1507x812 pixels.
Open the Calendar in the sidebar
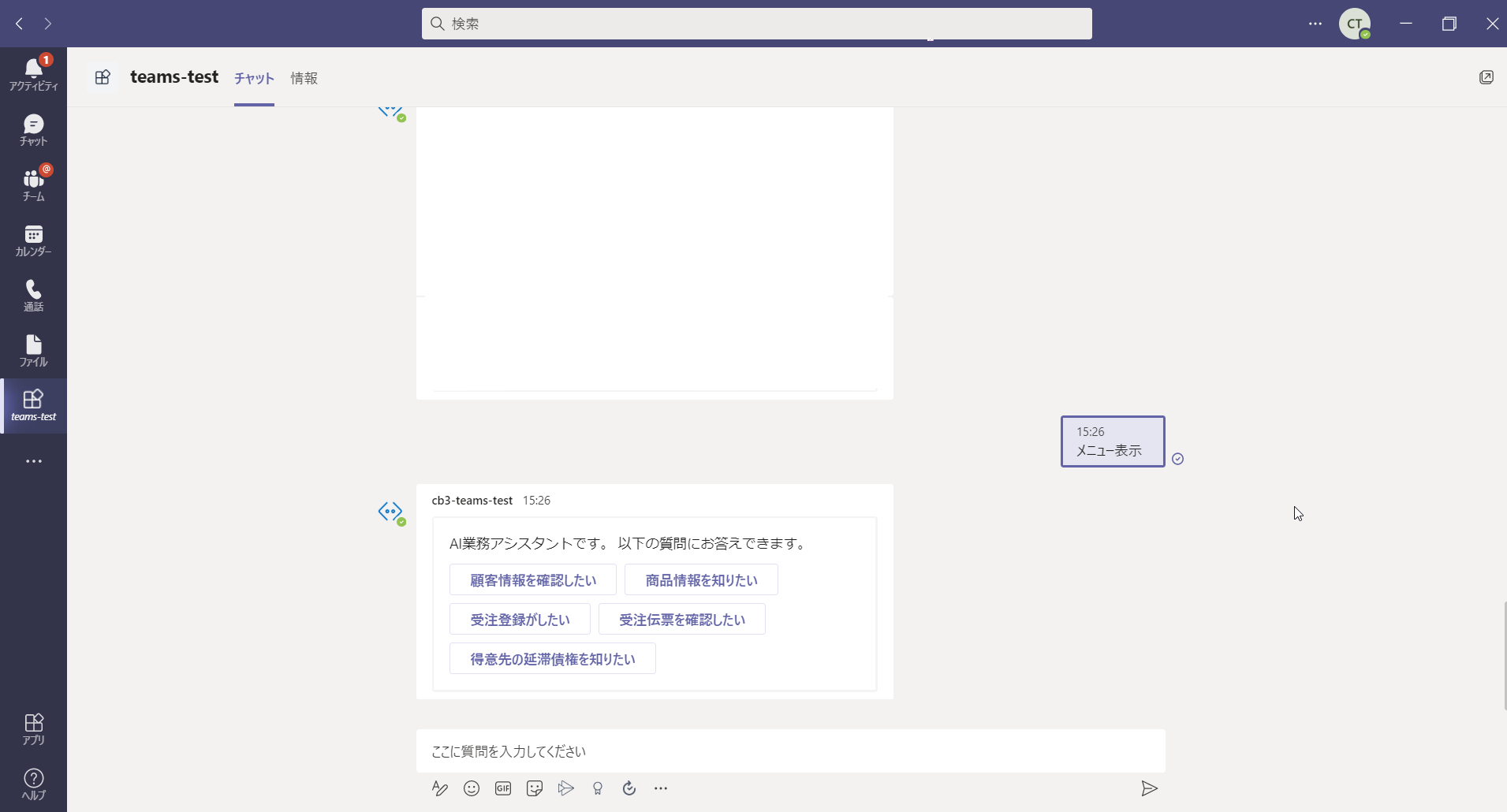33,240
